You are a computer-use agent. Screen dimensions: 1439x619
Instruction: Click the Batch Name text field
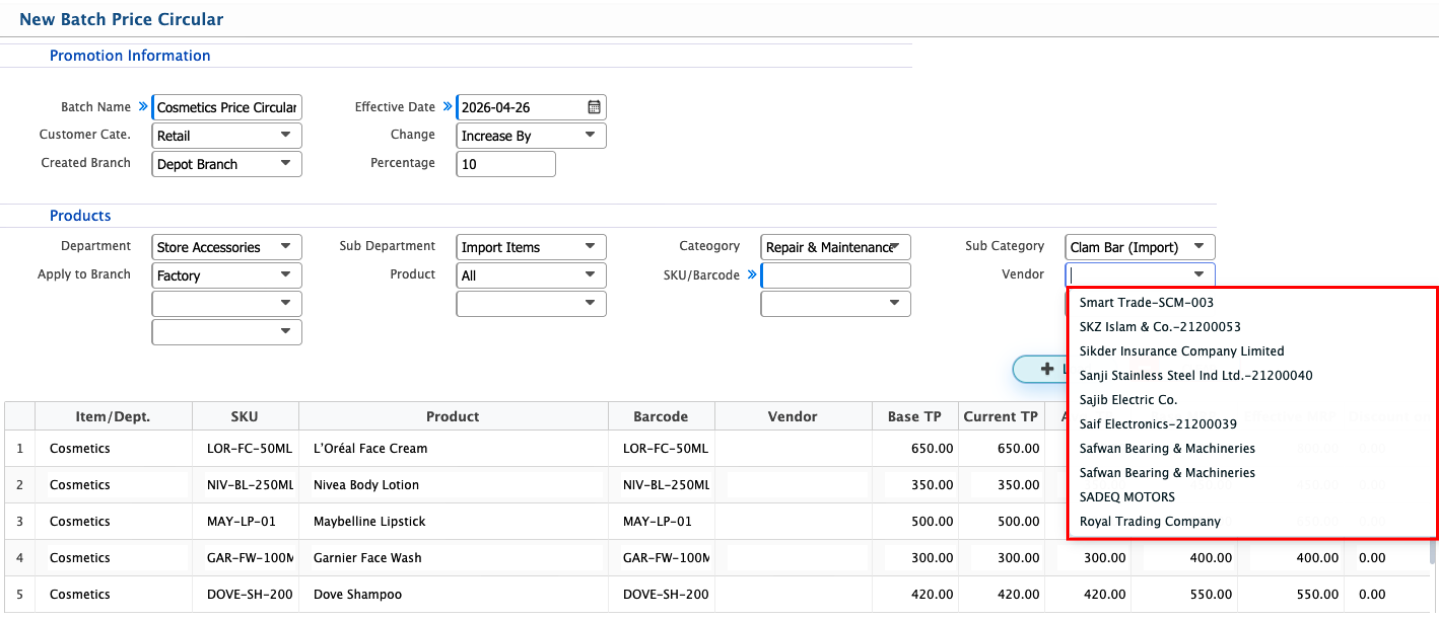tap(227, 108)
